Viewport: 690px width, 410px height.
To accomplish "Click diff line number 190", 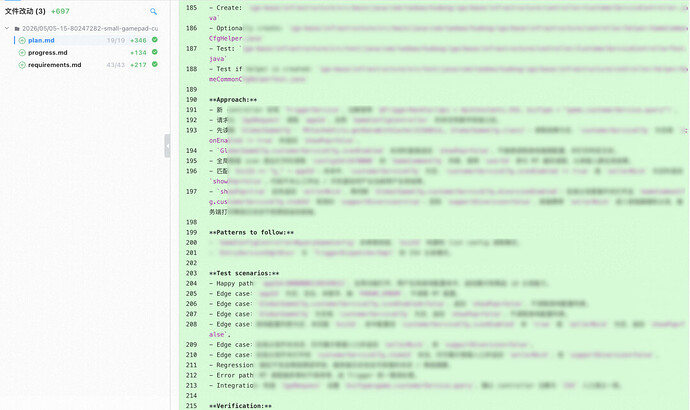I will click(x=191, y=100).
